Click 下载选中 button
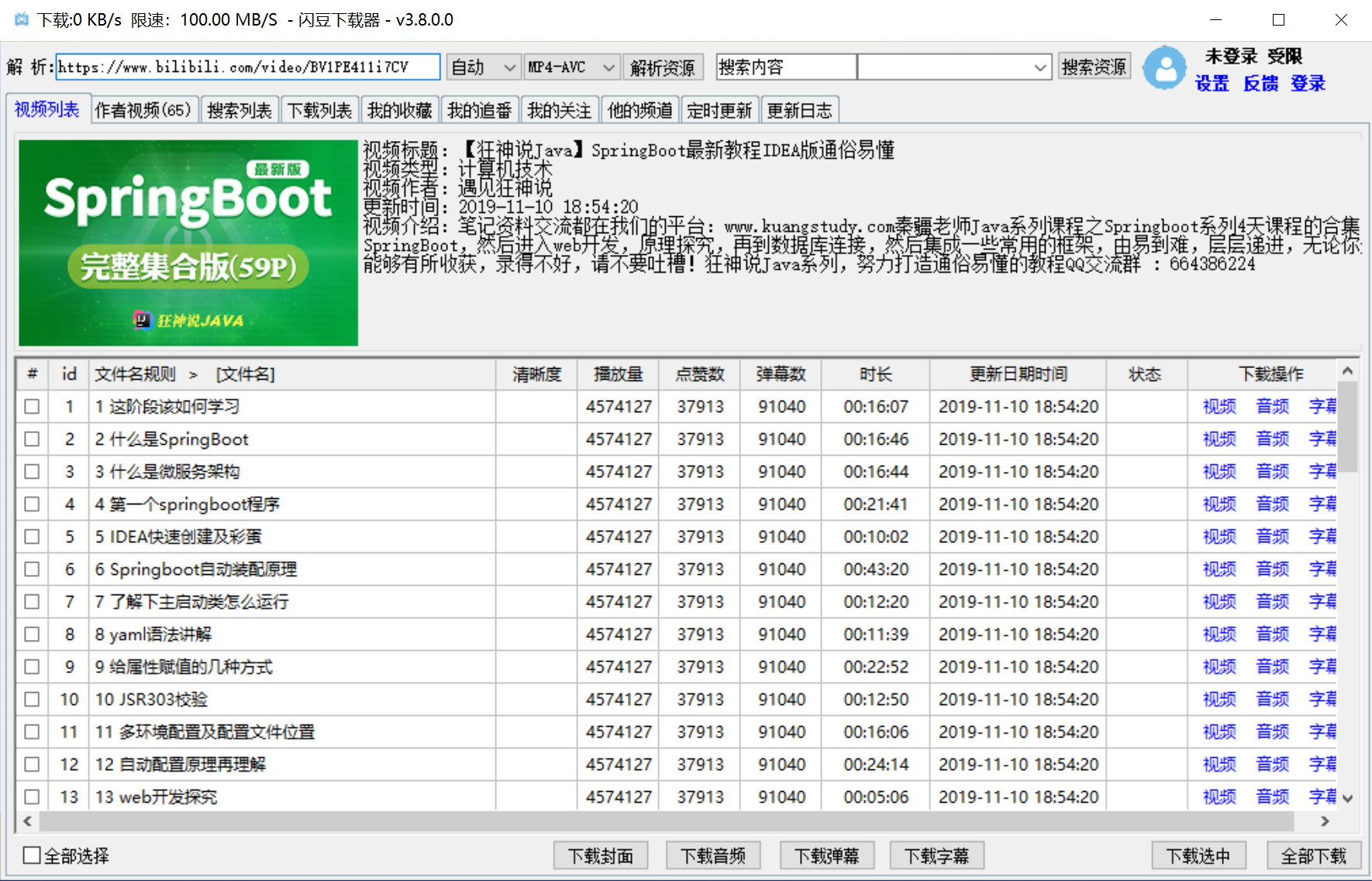 pos(1198,855)
